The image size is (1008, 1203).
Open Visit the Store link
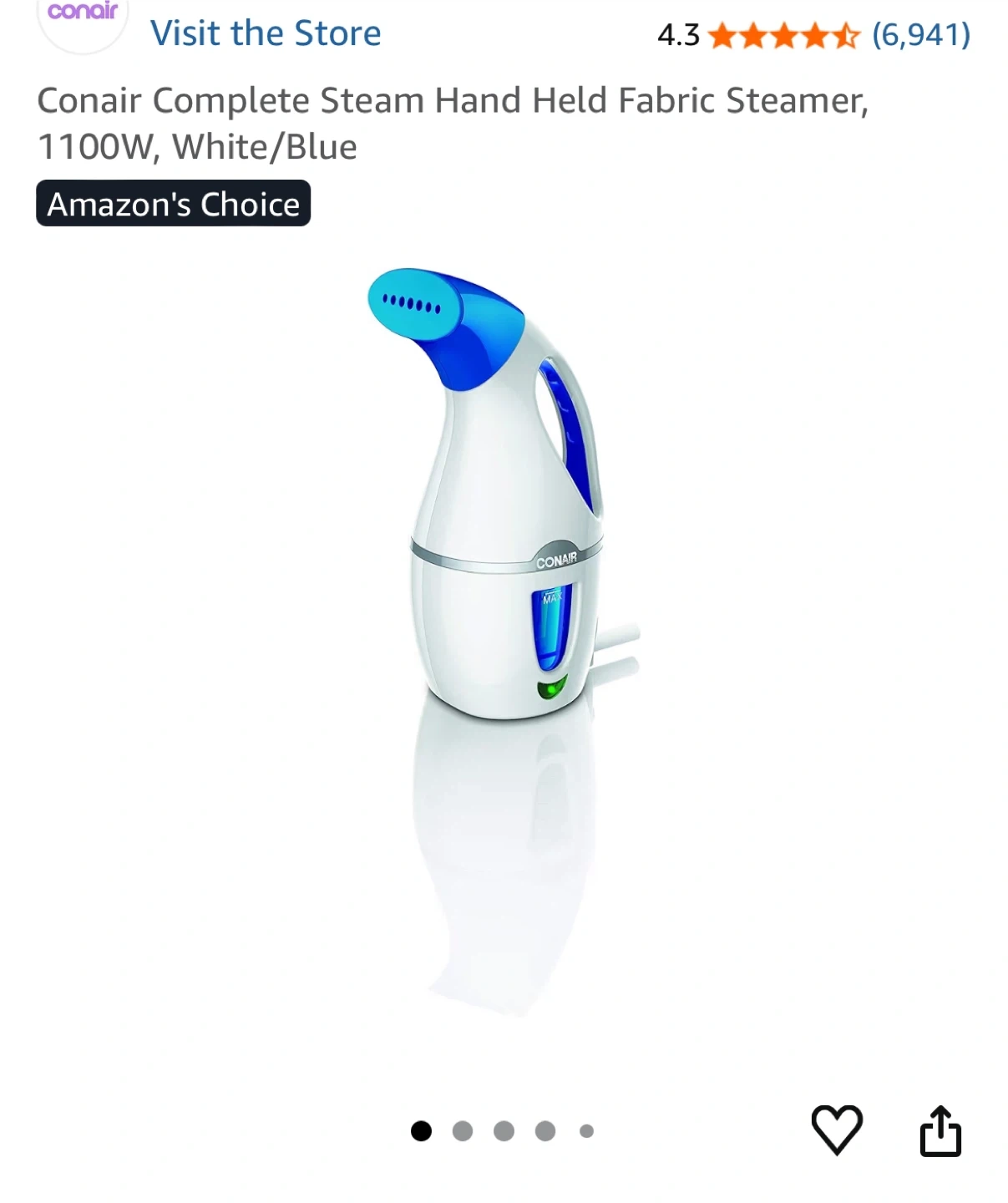click(266, 33)
